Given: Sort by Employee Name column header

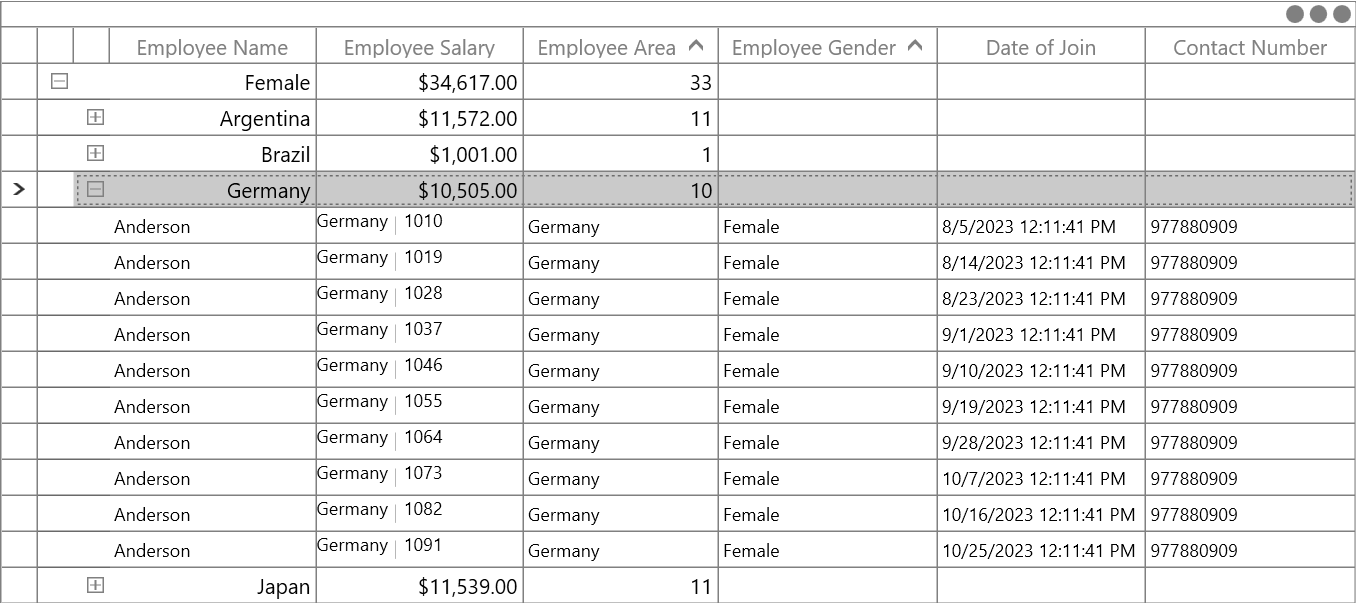Looking at the screenshot, I should pos(212,47).
